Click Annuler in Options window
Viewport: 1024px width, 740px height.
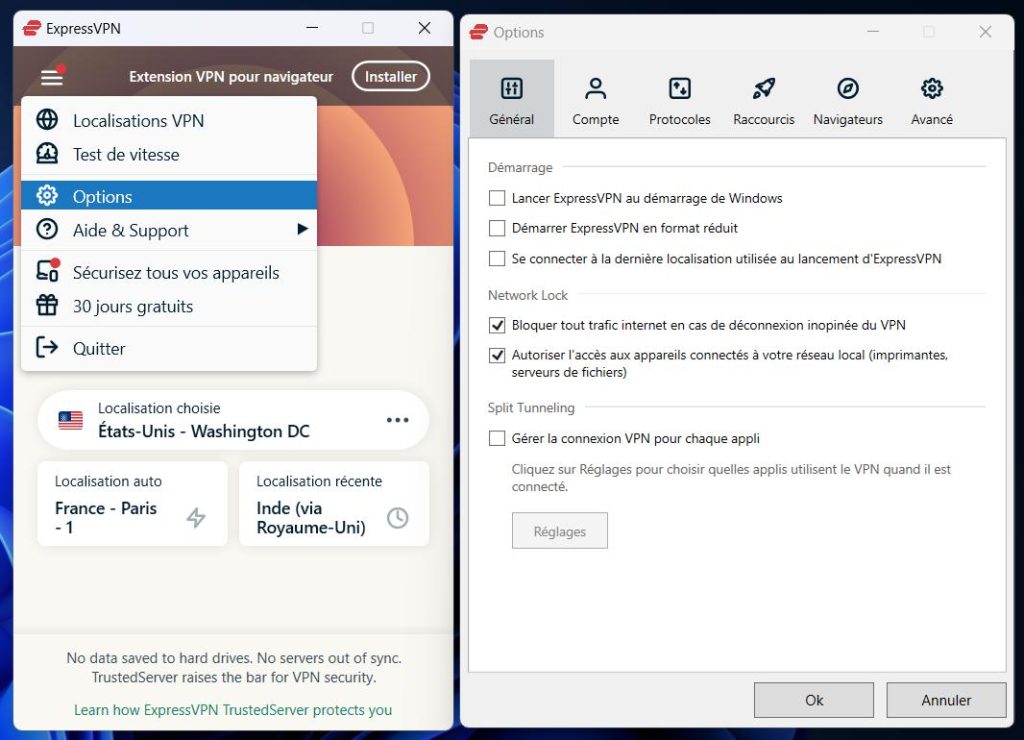[946, 700]
